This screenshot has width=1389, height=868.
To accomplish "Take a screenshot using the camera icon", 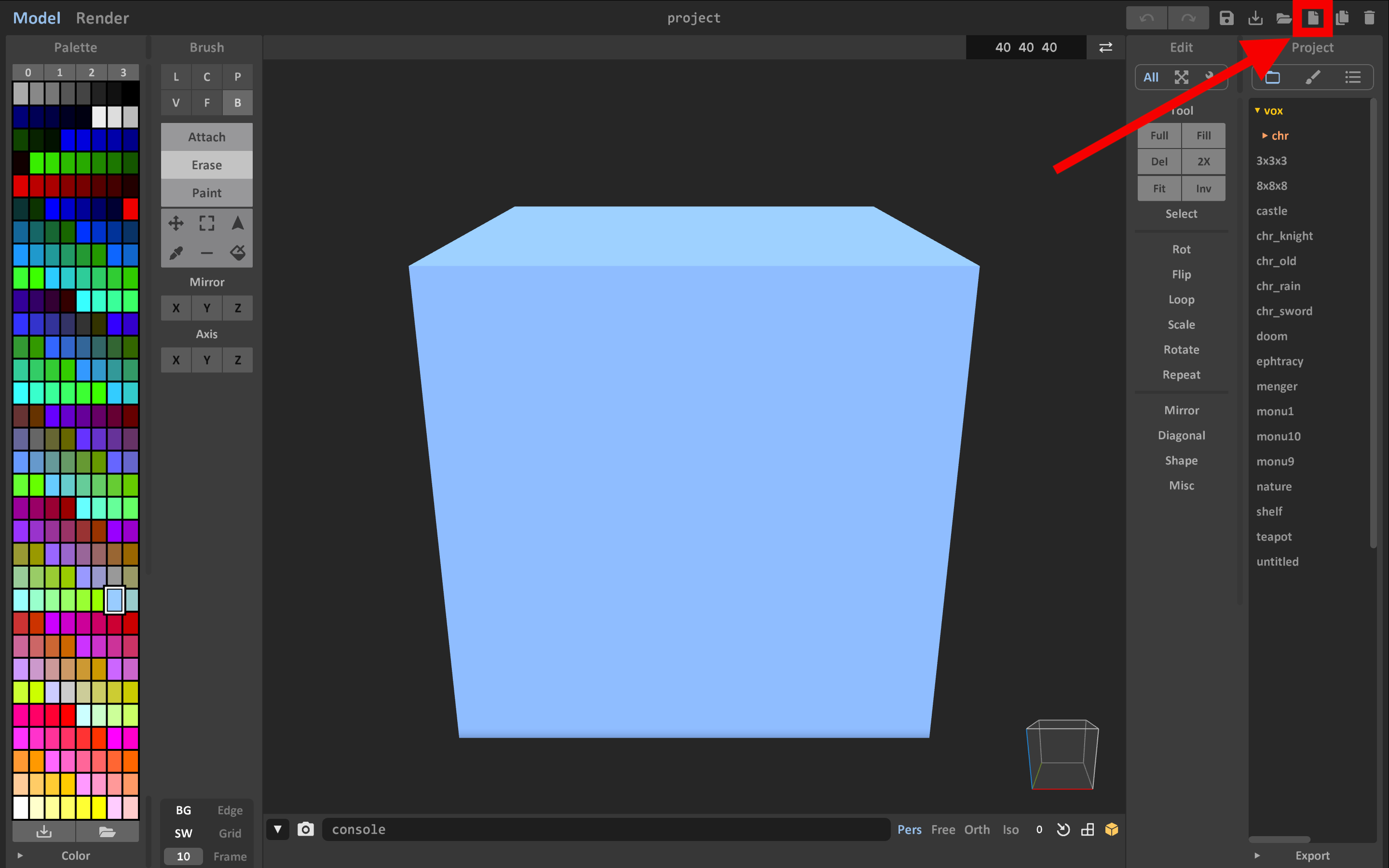I will pos(306,829).
